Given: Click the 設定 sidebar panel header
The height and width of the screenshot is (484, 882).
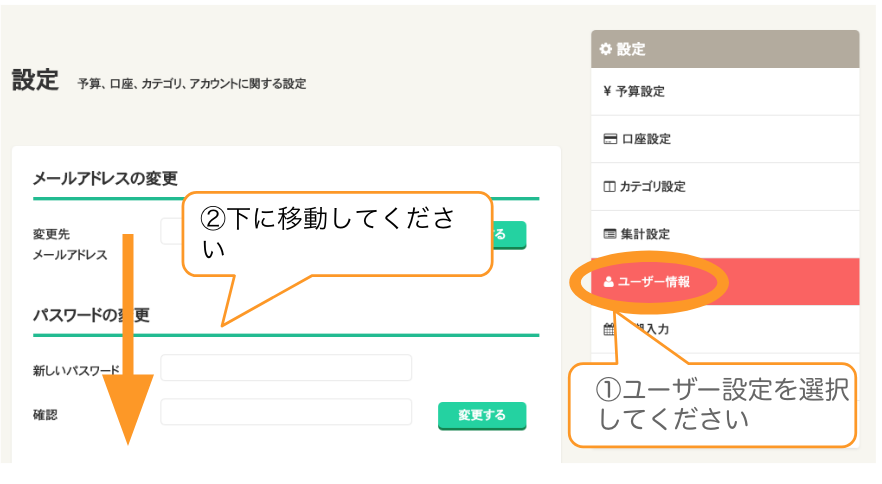Looking at the screenshot, I should pos(725,49).
